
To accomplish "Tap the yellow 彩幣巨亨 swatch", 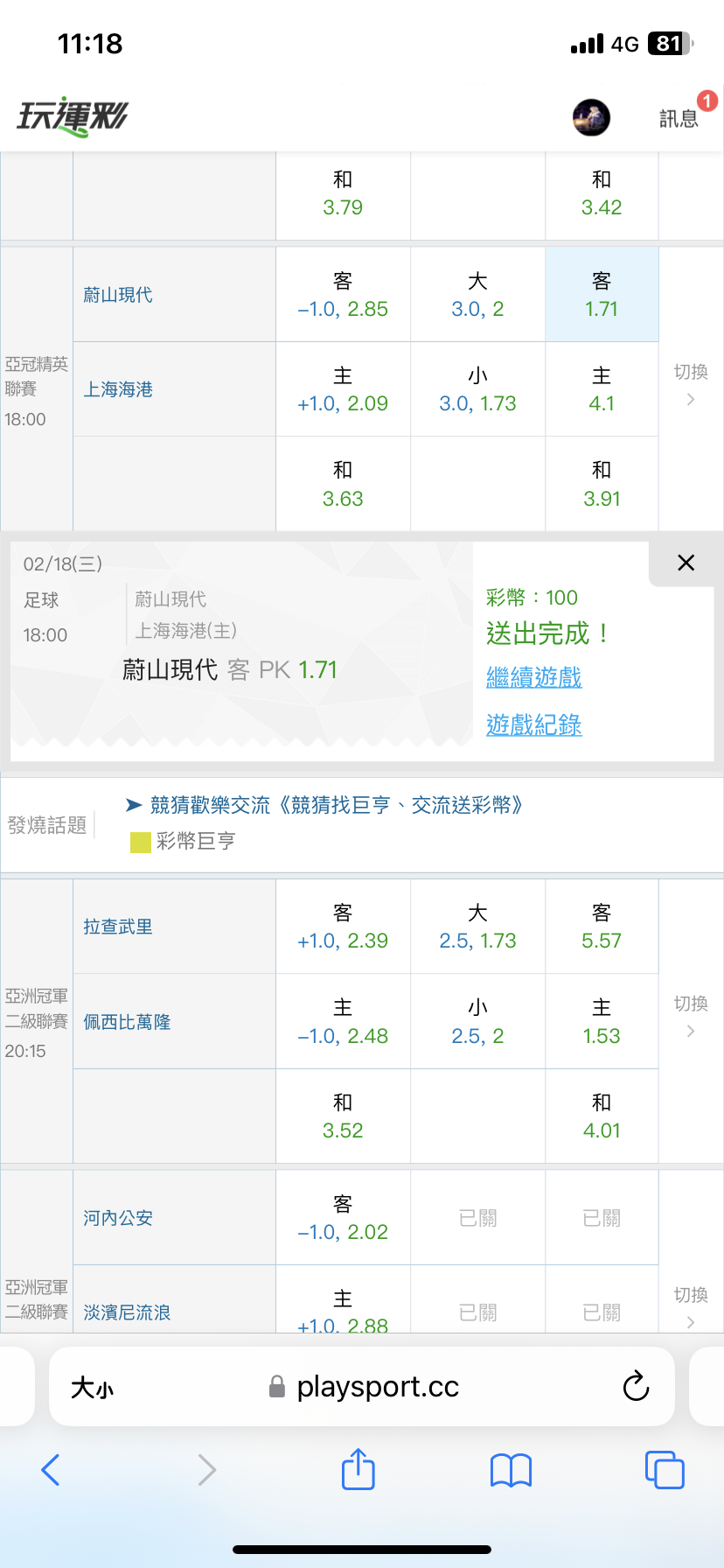I will (x=141, y=842).
